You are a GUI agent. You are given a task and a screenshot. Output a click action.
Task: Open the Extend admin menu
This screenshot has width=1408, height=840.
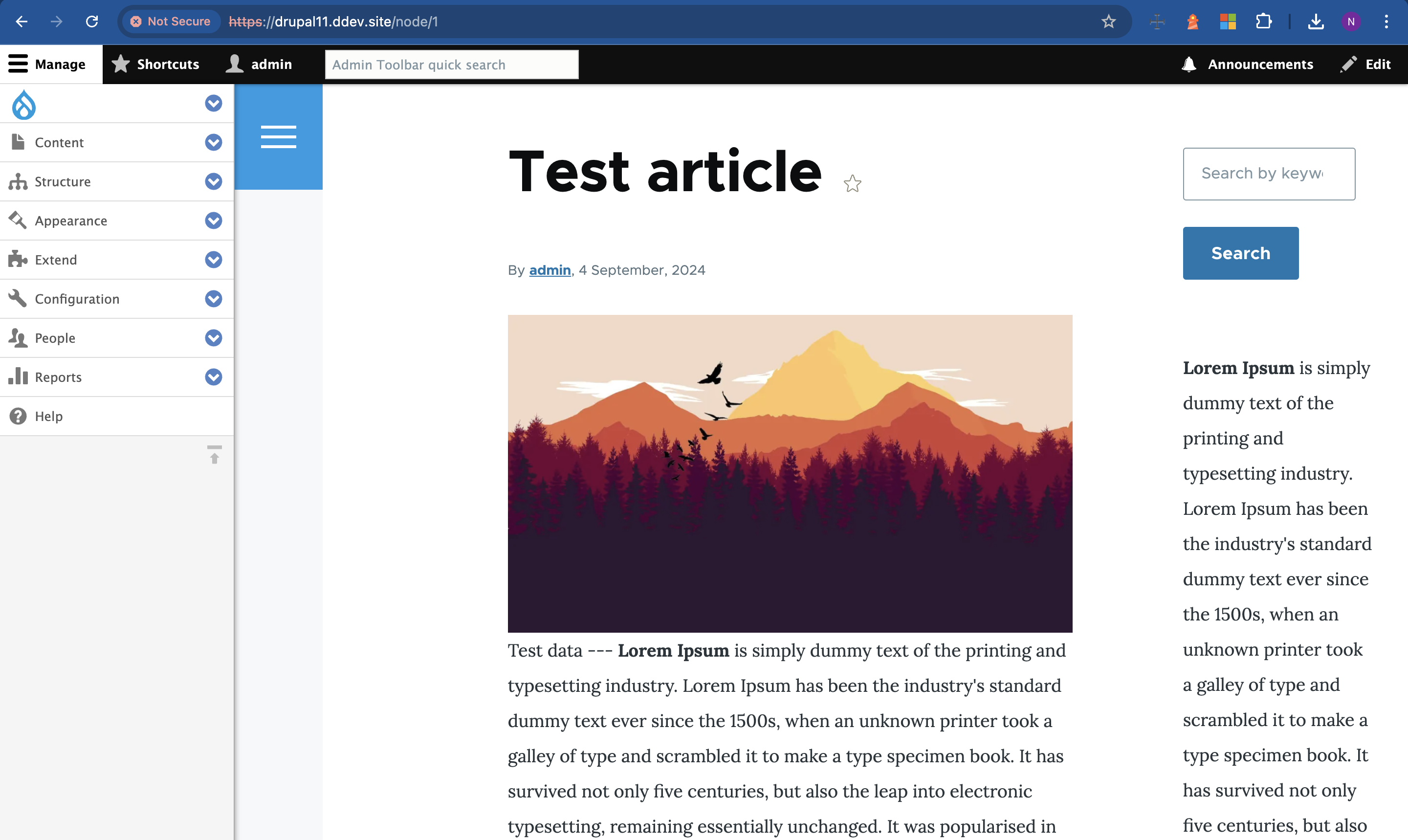(55, 259)
